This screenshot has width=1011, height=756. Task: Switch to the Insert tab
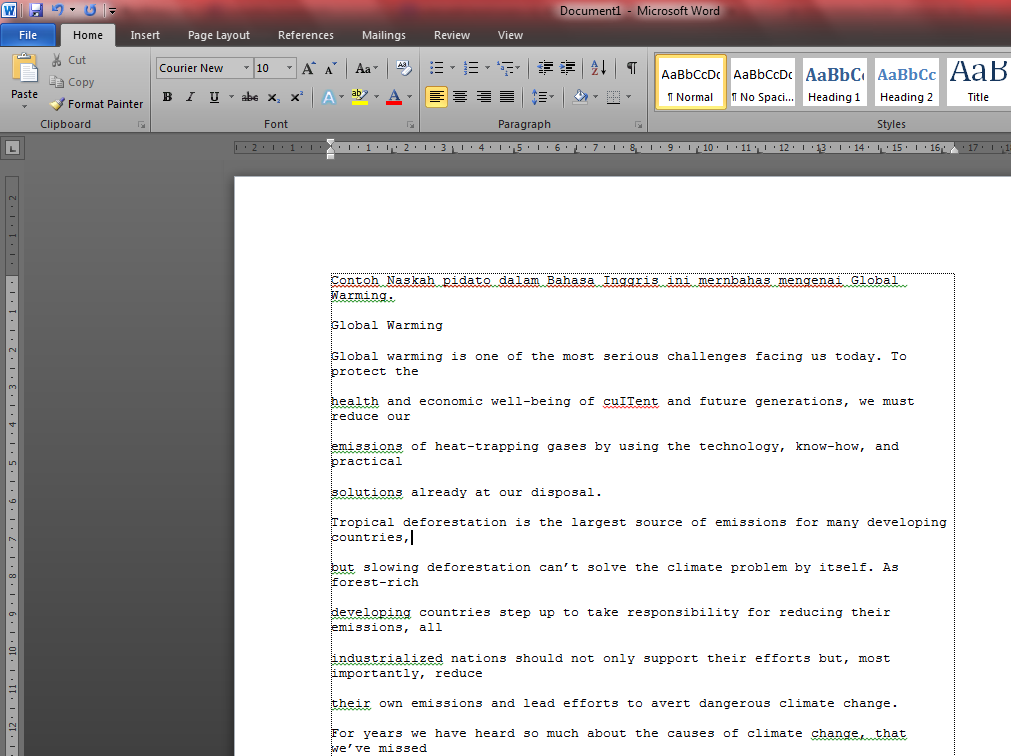click(x=144, y=35)
